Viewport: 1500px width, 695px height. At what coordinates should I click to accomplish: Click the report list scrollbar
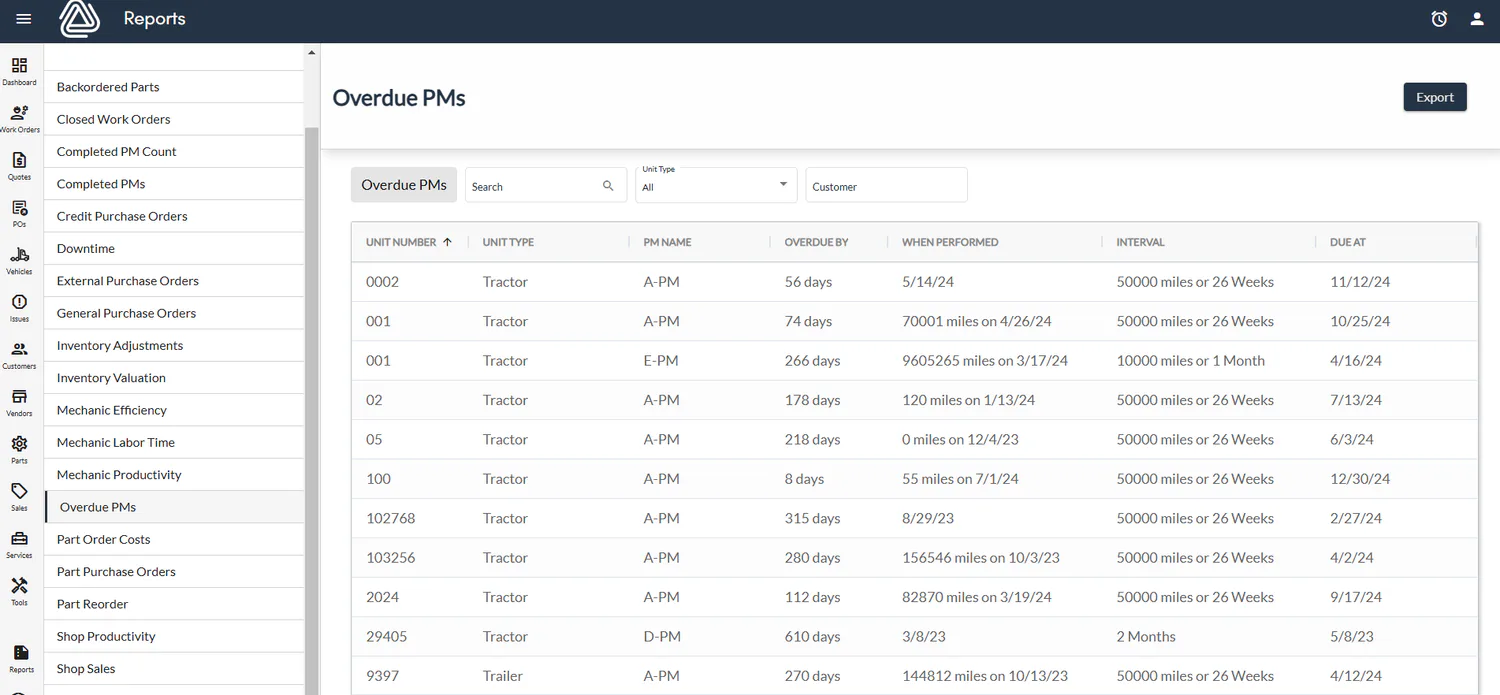311,410
